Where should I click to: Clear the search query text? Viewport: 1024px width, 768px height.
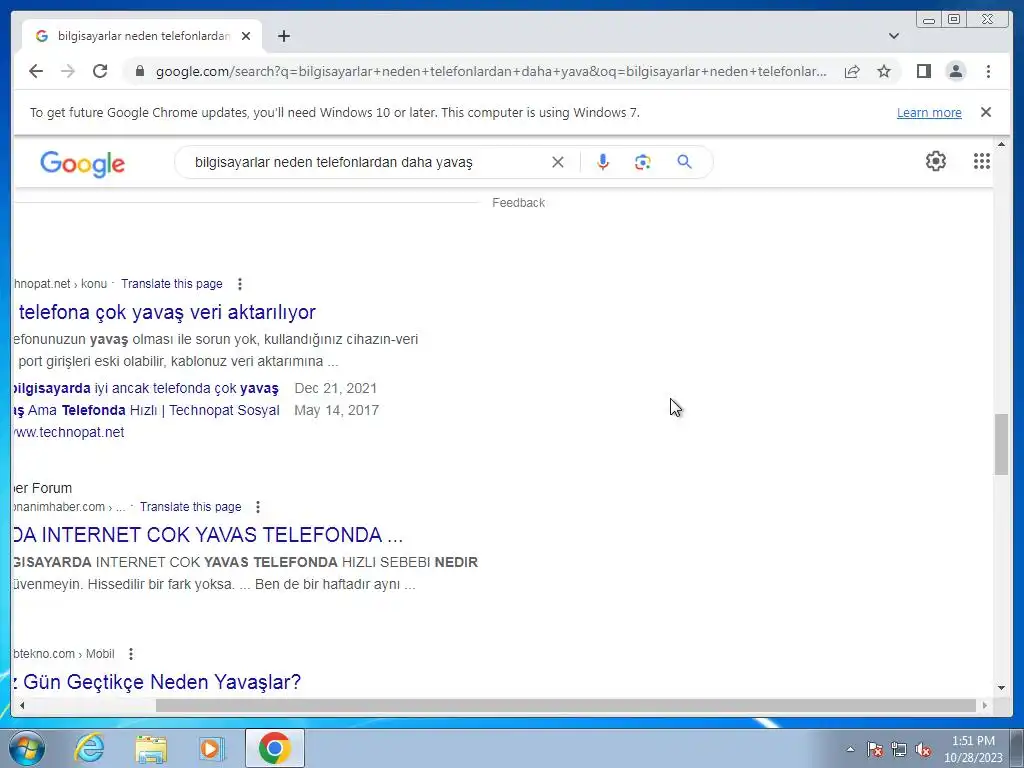pos(557,162)
